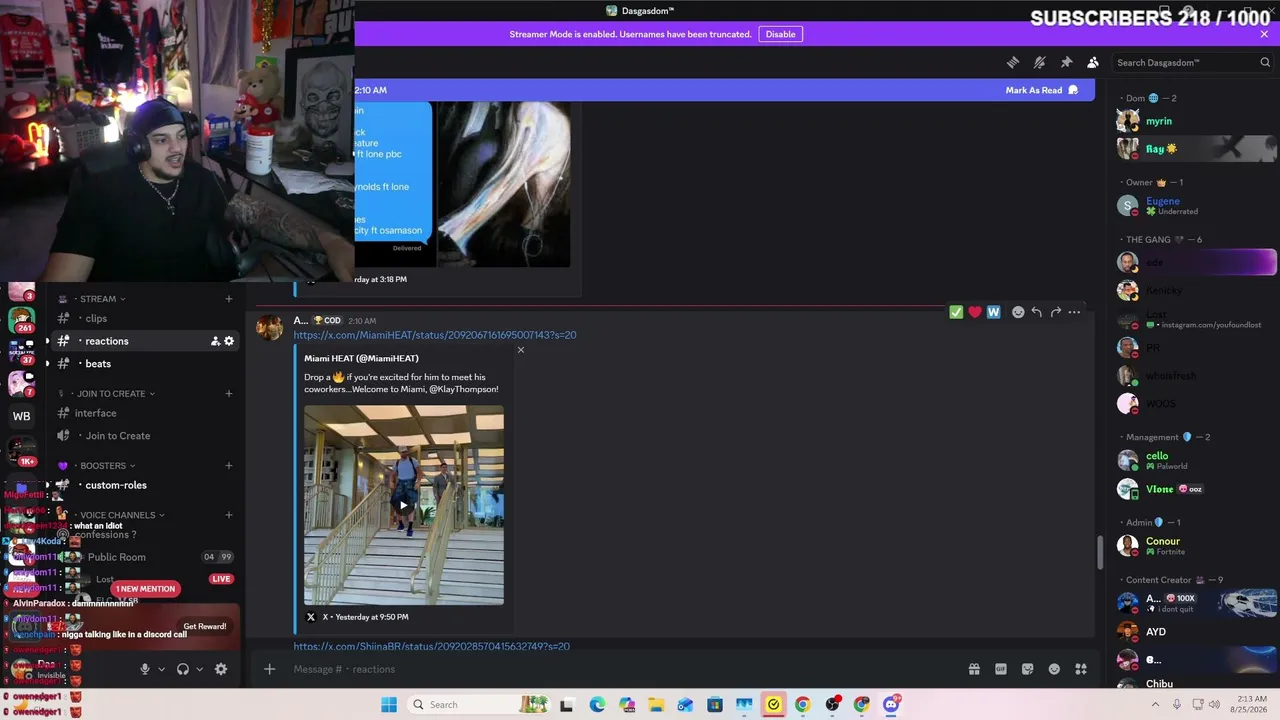The height and width of the screenshot is (720, 1280).
Task: Show hidden system tray icons
Action: pos(1156,705)
